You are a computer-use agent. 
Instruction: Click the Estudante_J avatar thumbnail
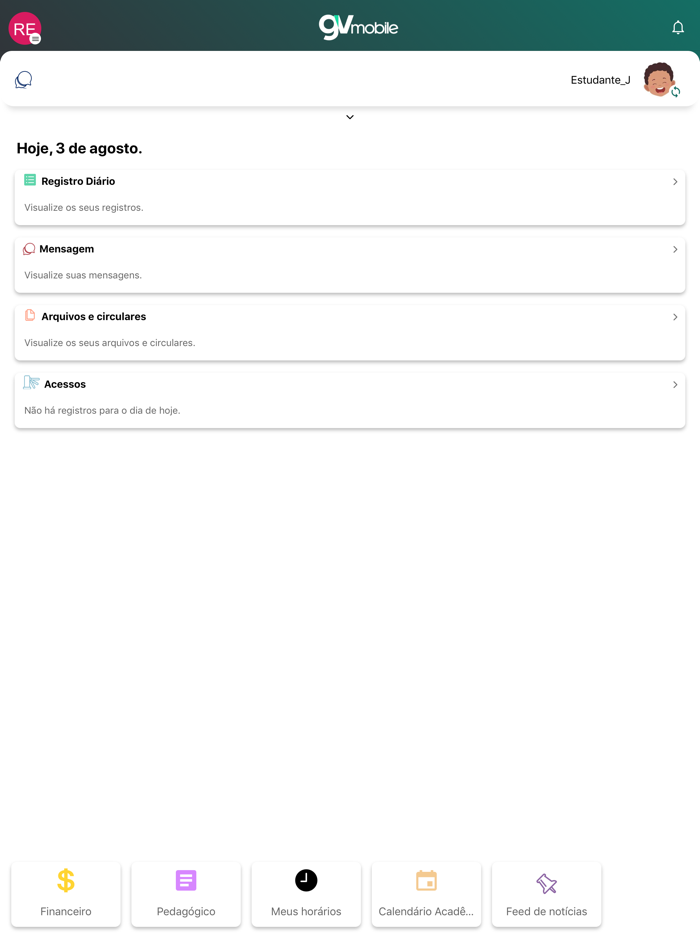click(x=658, y=79)
